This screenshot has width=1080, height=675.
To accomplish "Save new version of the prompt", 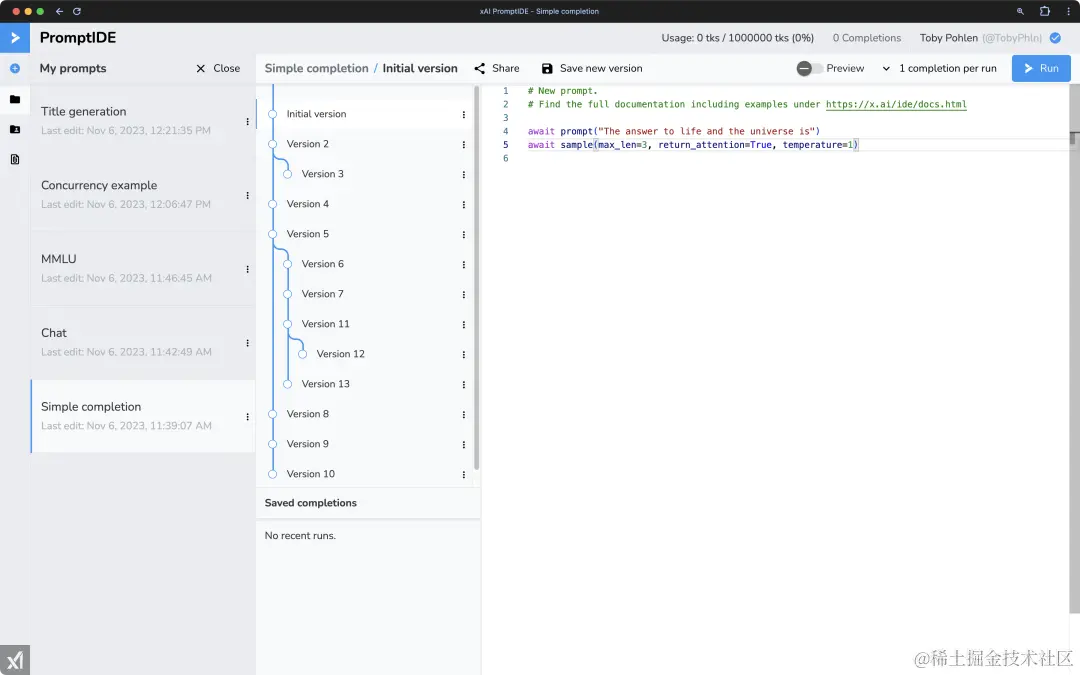I will click(592, 68).
